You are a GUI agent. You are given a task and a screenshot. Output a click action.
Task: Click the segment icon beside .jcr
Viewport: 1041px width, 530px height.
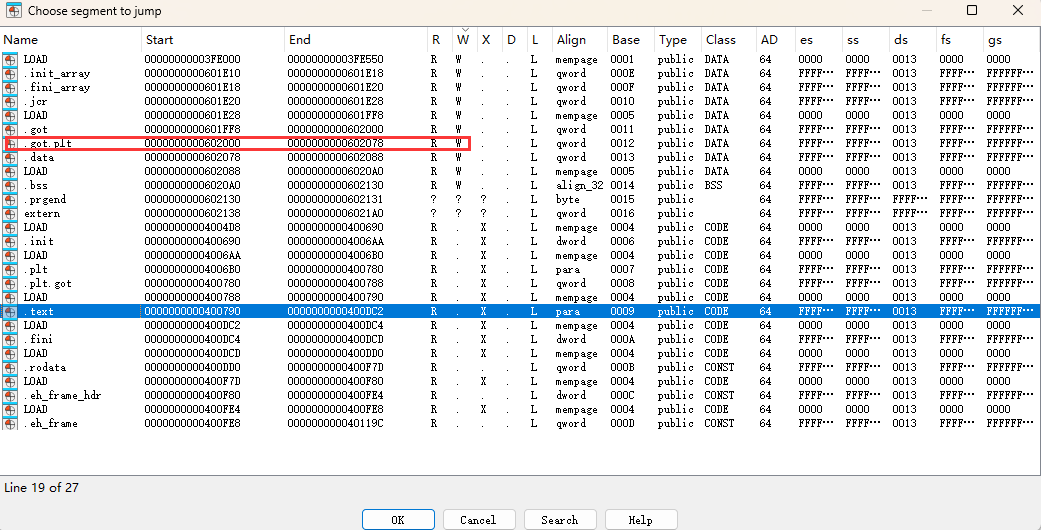click(10, 101)
